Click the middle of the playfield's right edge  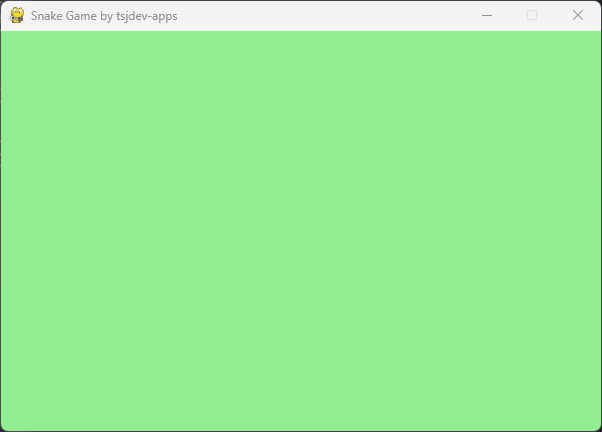pyautogui.click(x=597, y=231)
